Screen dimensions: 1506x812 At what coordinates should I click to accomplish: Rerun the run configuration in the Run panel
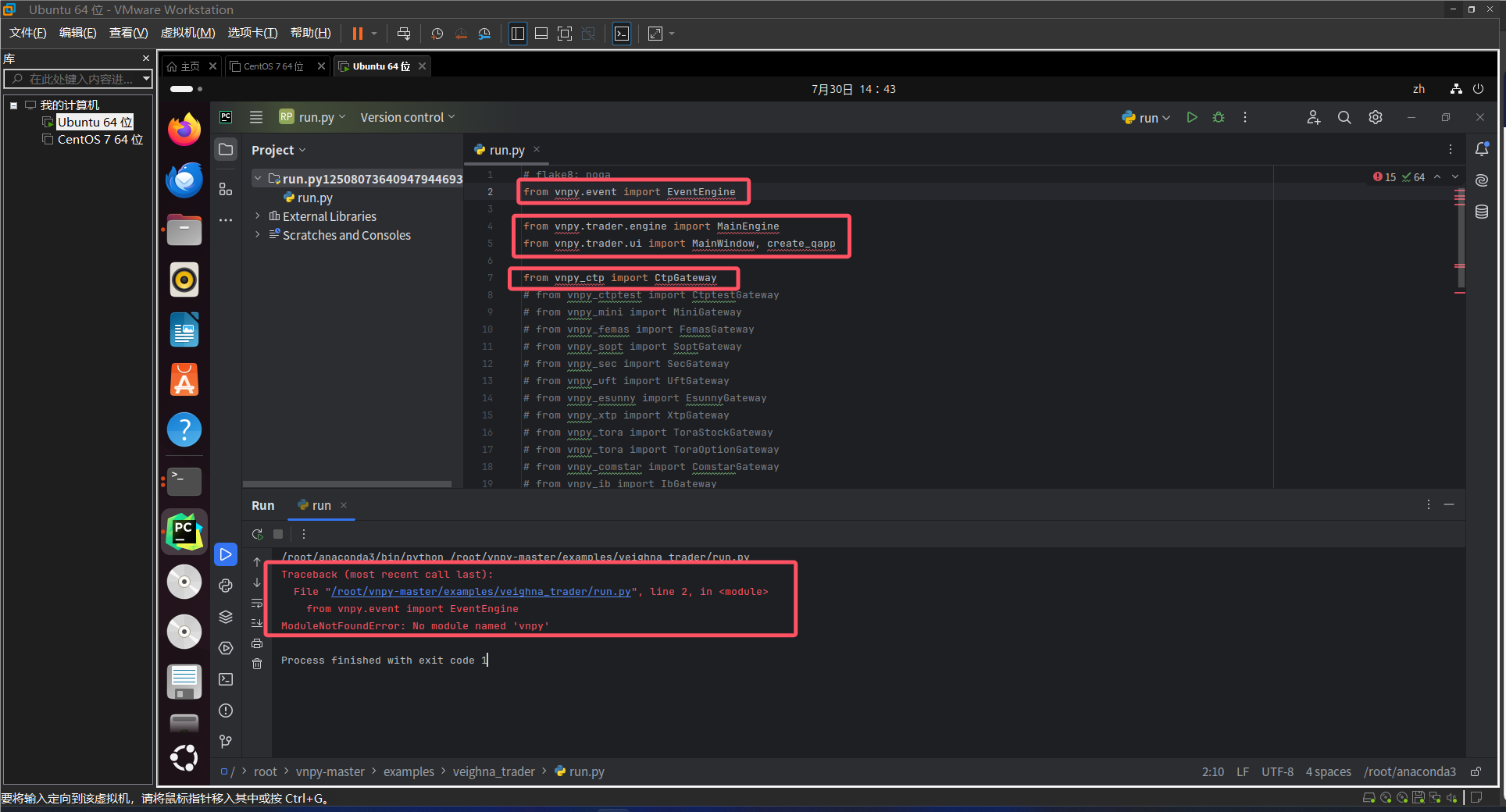tap(257, 534)
